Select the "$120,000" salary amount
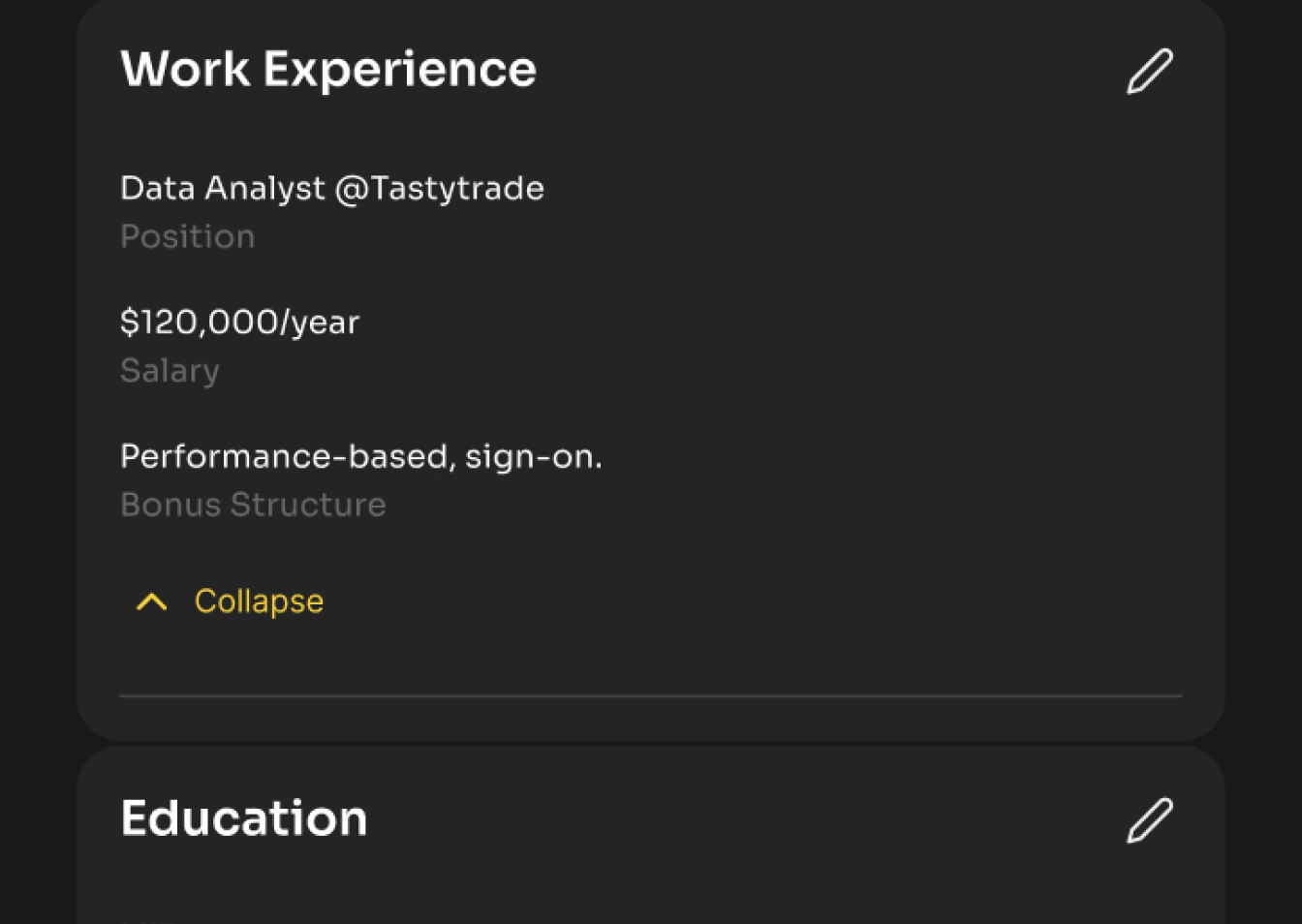The height and width of the screenshot is (924, 1302). tap(199, 323)
